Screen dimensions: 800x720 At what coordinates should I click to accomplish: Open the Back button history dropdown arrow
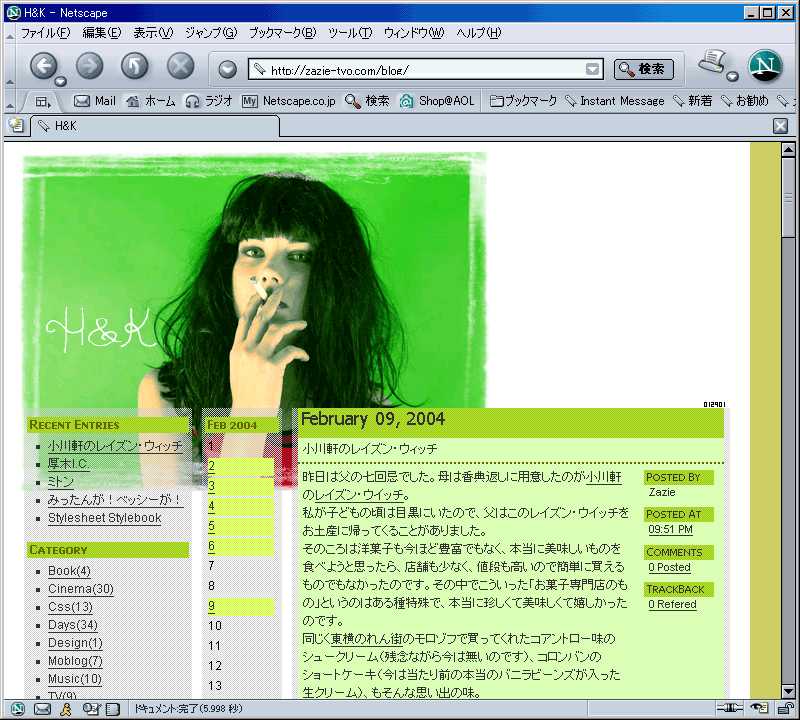[x=61, y=82]
